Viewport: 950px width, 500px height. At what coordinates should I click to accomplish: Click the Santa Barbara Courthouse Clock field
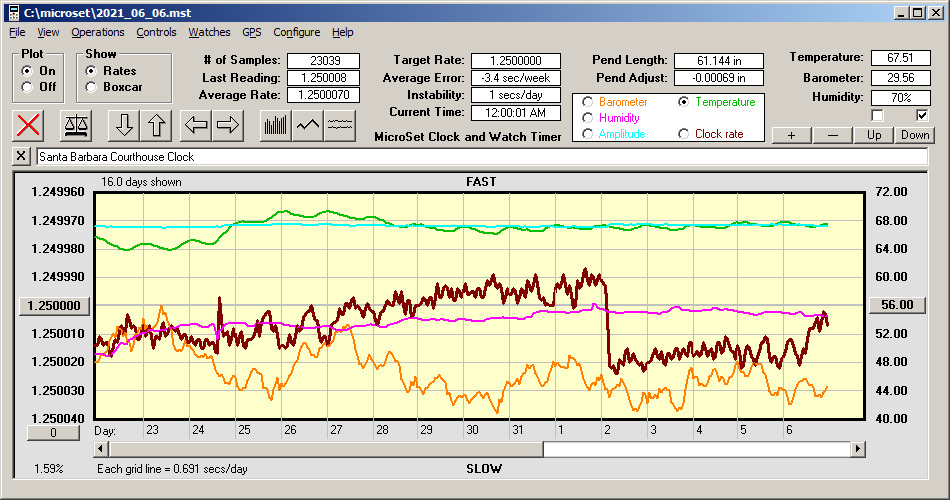tap(482, 157)
